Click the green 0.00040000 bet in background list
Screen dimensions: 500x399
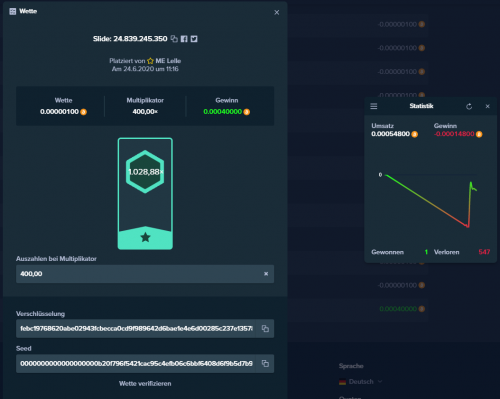pos(398,309)
